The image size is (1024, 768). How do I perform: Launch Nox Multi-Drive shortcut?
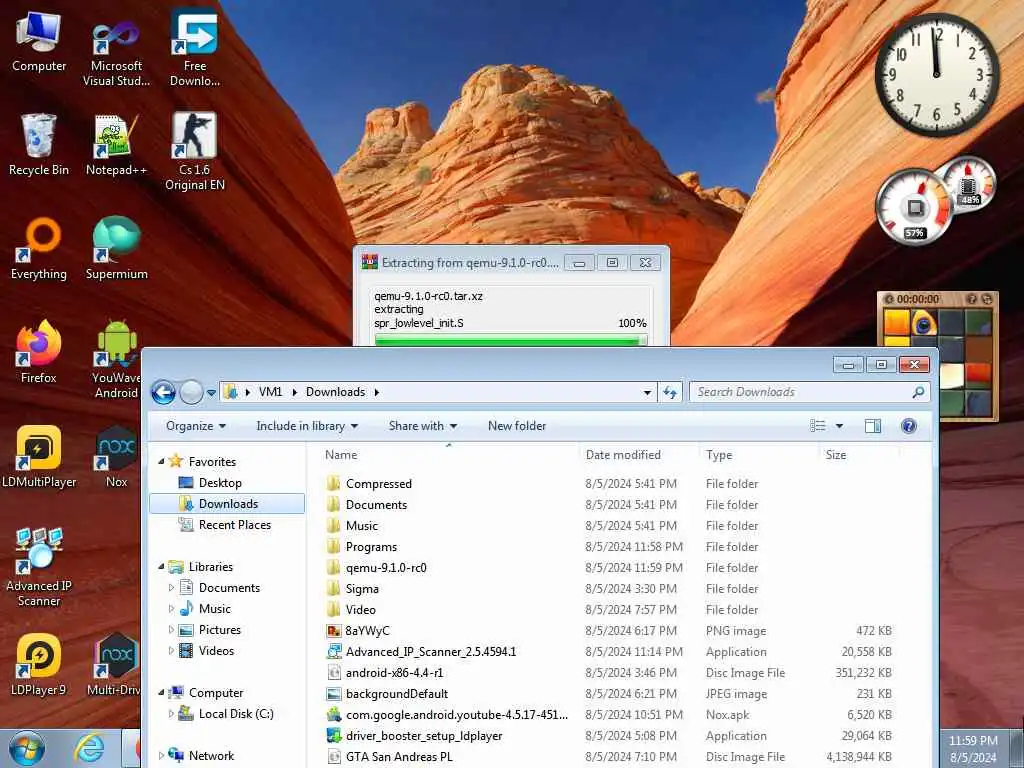point(115,665)
